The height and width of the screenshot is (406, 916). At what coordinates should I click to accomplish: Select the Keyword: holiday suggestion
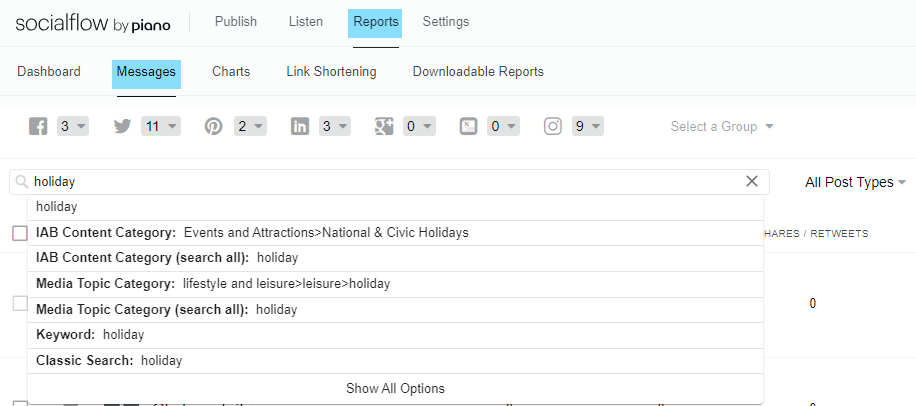395,335
